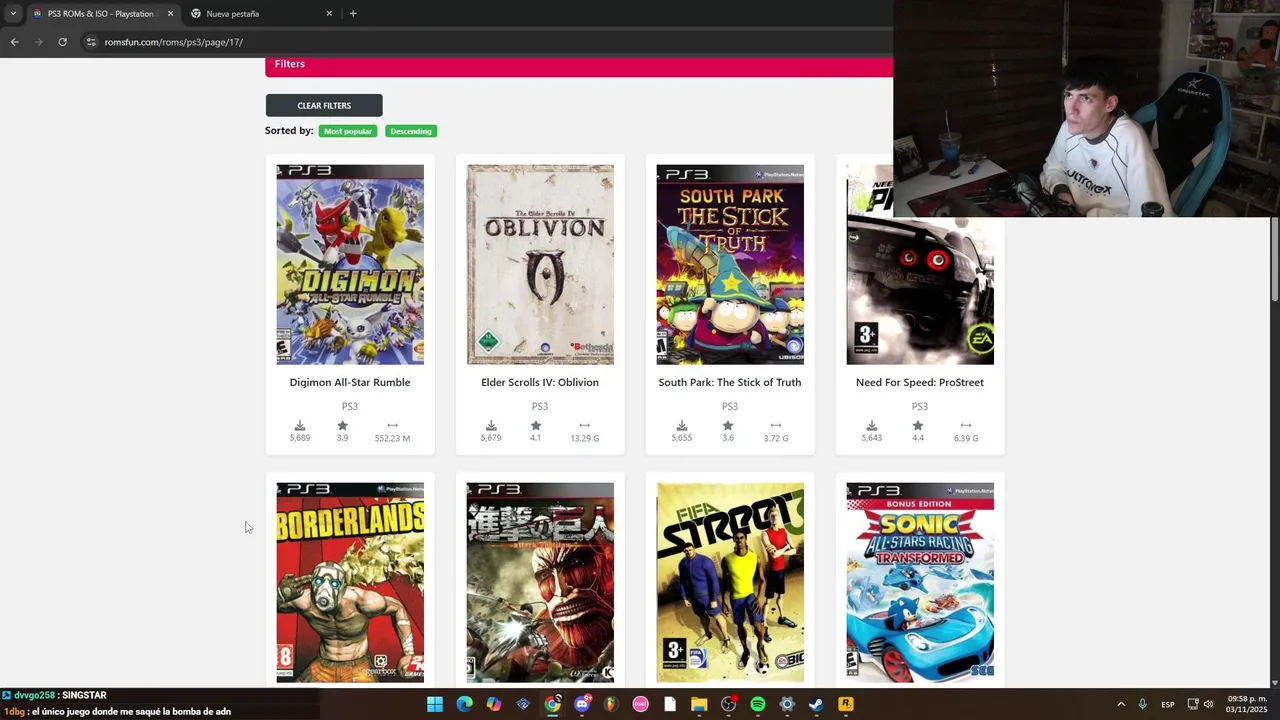Open the ESP language selector
1280x720 pixels.
click(x=1168, y=704)
